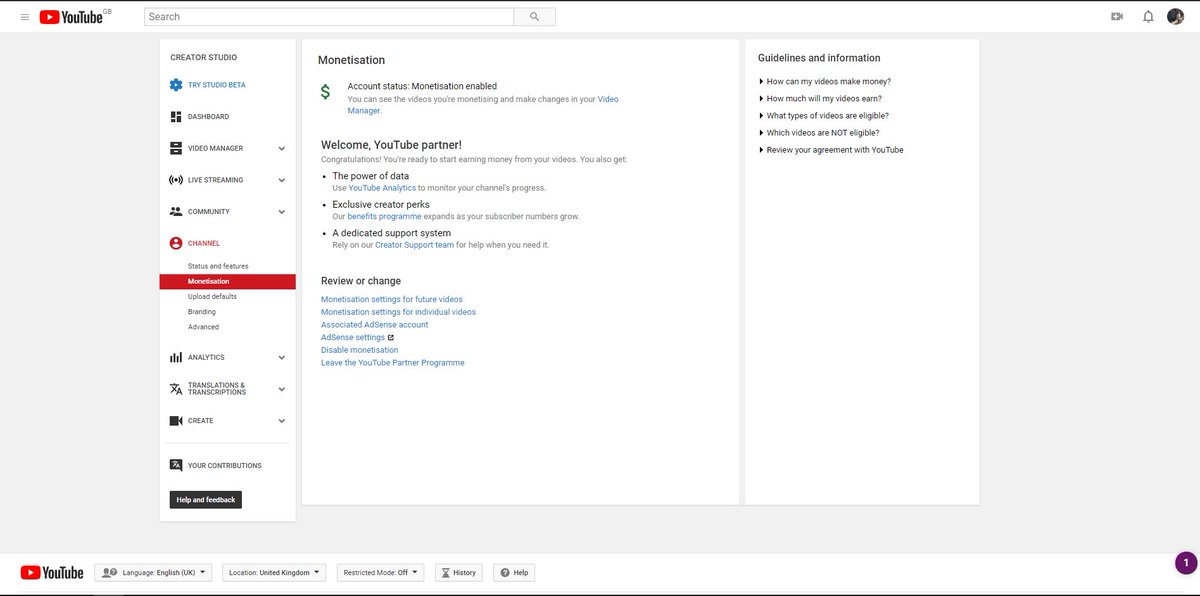Select the Monetisation submenu item
The height and width of the screenshot is (596, 1200).
coord(228,282)
